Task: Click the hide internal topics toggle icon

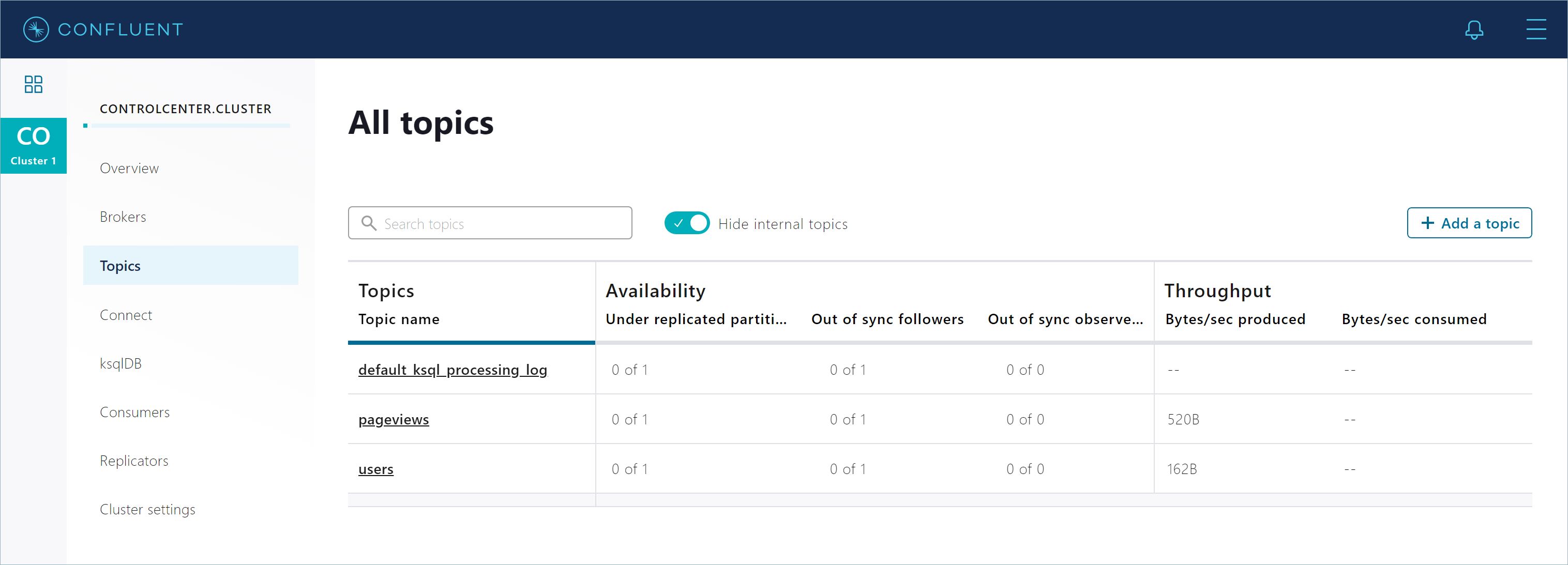Action: pyautogui.click(x=689, y=223)
